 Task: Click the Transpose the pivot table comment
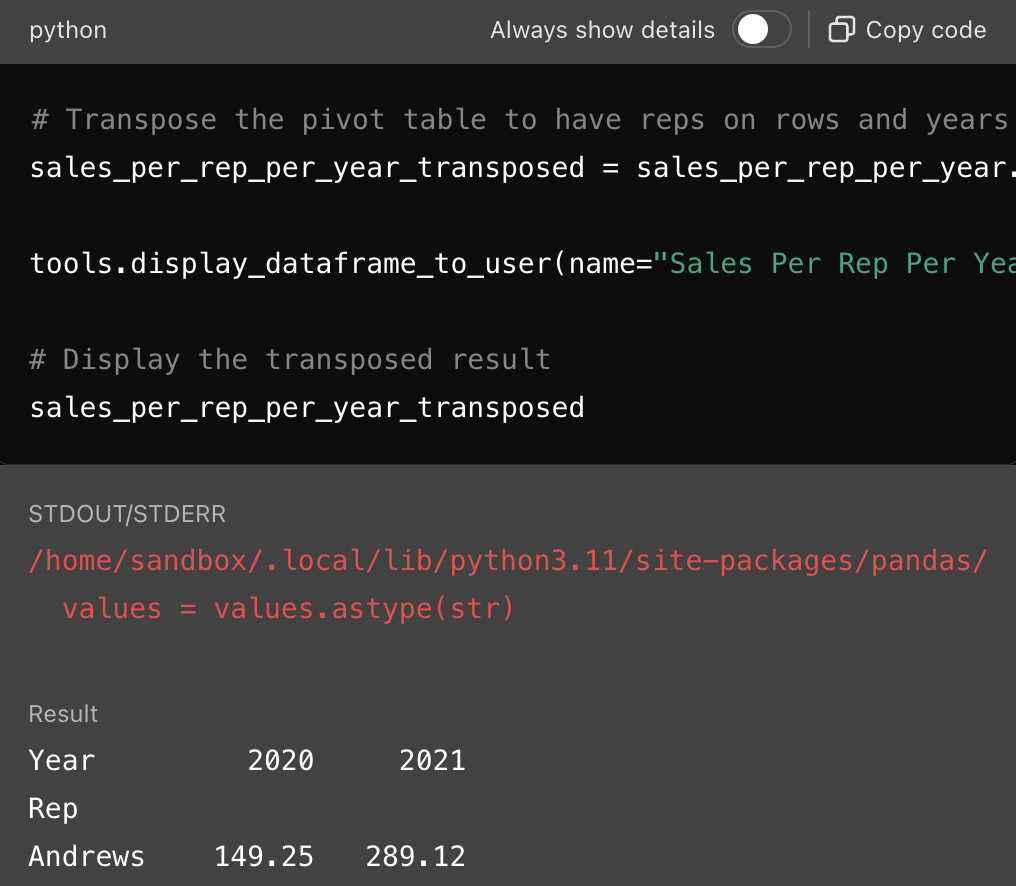(x=520, y=120)
